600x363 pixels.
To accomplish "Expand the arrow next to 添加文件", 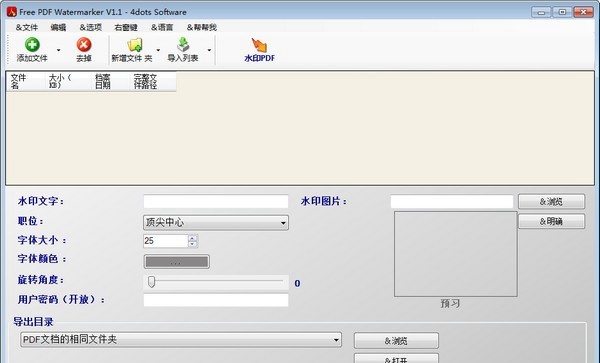I will (x=59, y=50).
